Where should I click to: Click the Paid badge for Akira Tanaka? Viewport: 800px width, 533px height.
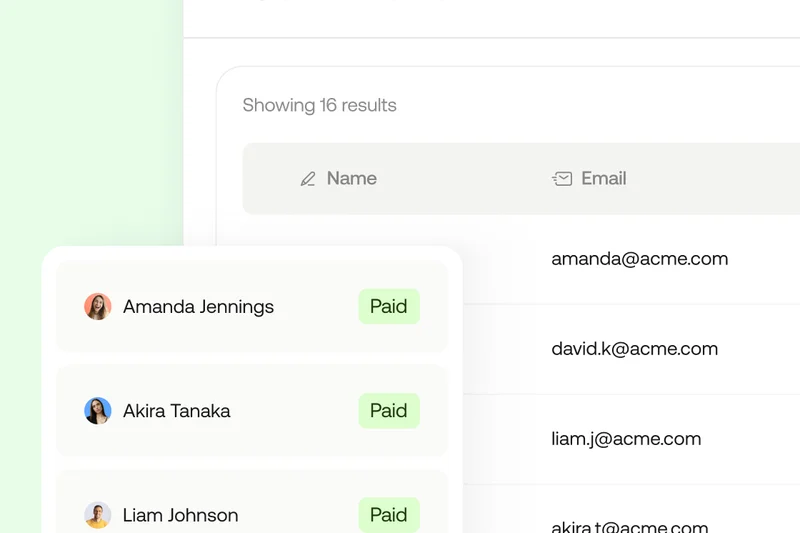(x=389, y=411)
